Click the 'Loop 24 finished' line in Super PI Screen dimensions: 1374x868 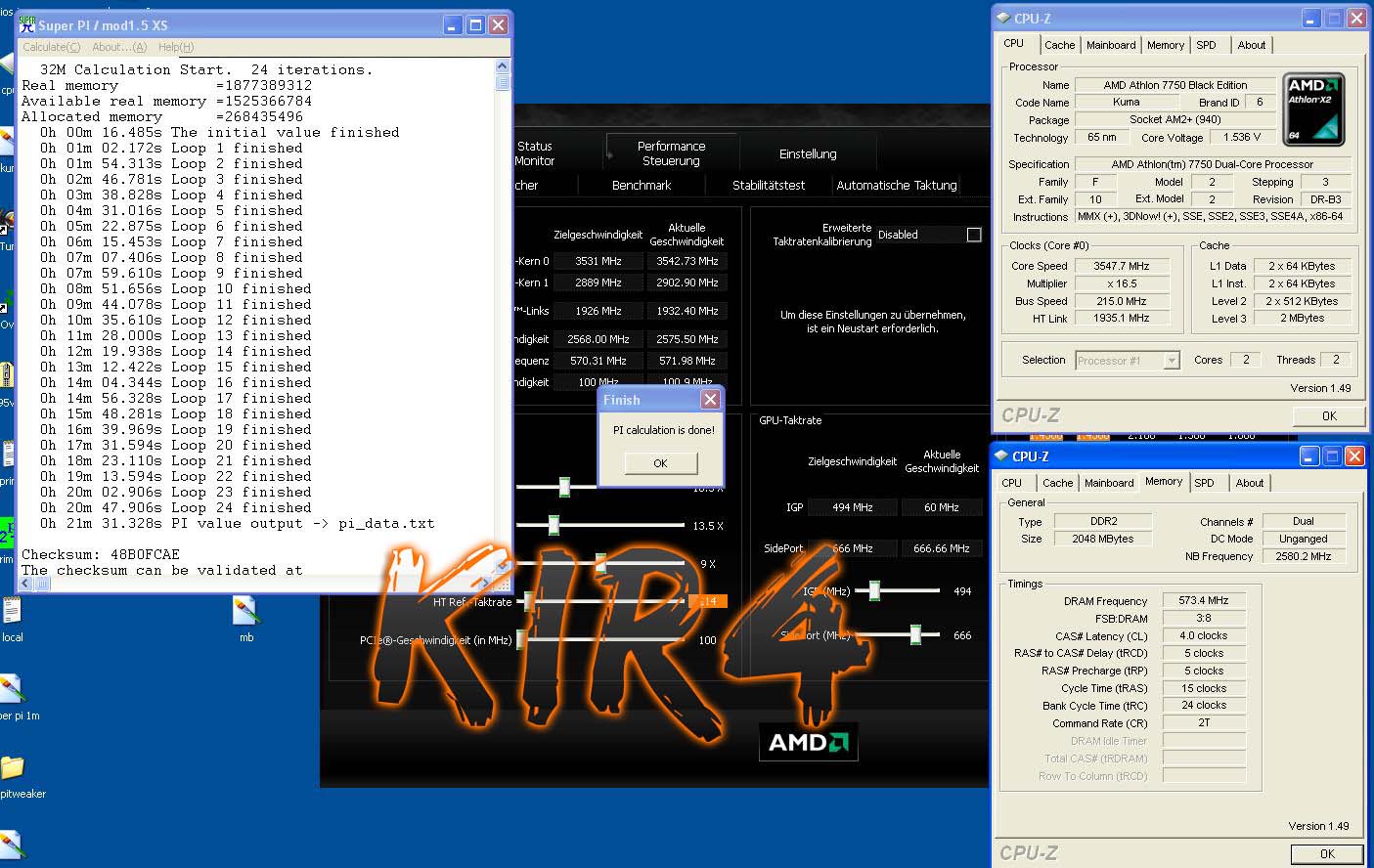pos(176,507)
